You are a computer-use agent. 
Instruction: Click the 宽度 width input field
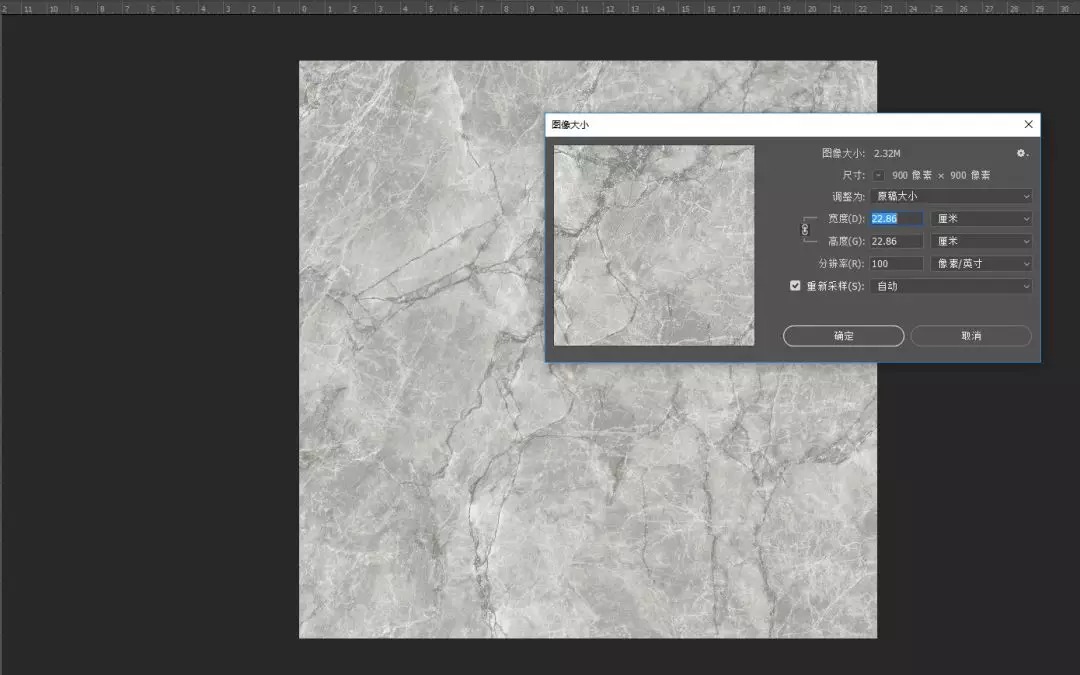tap(896, 218)
